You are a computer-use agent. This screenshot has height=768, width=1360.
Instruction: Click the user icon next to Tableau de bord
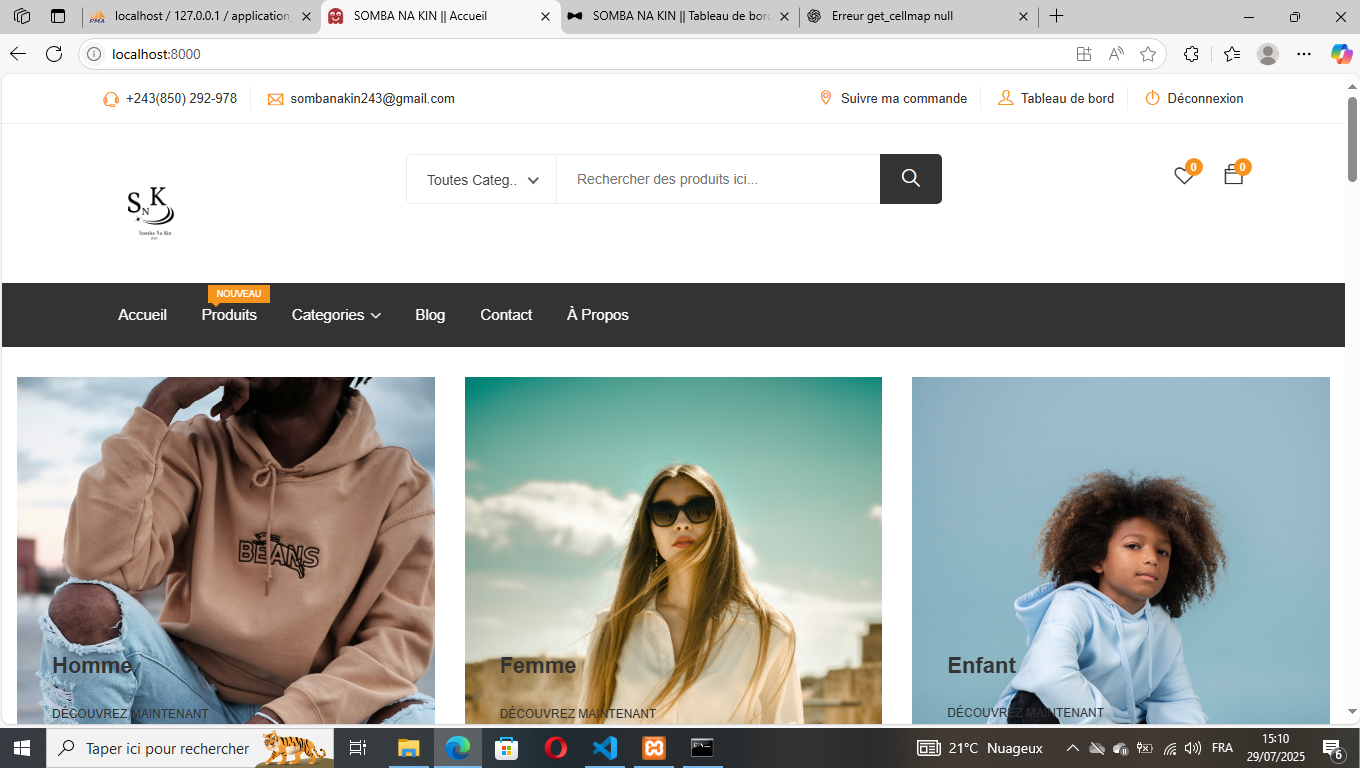(1003, 98)
